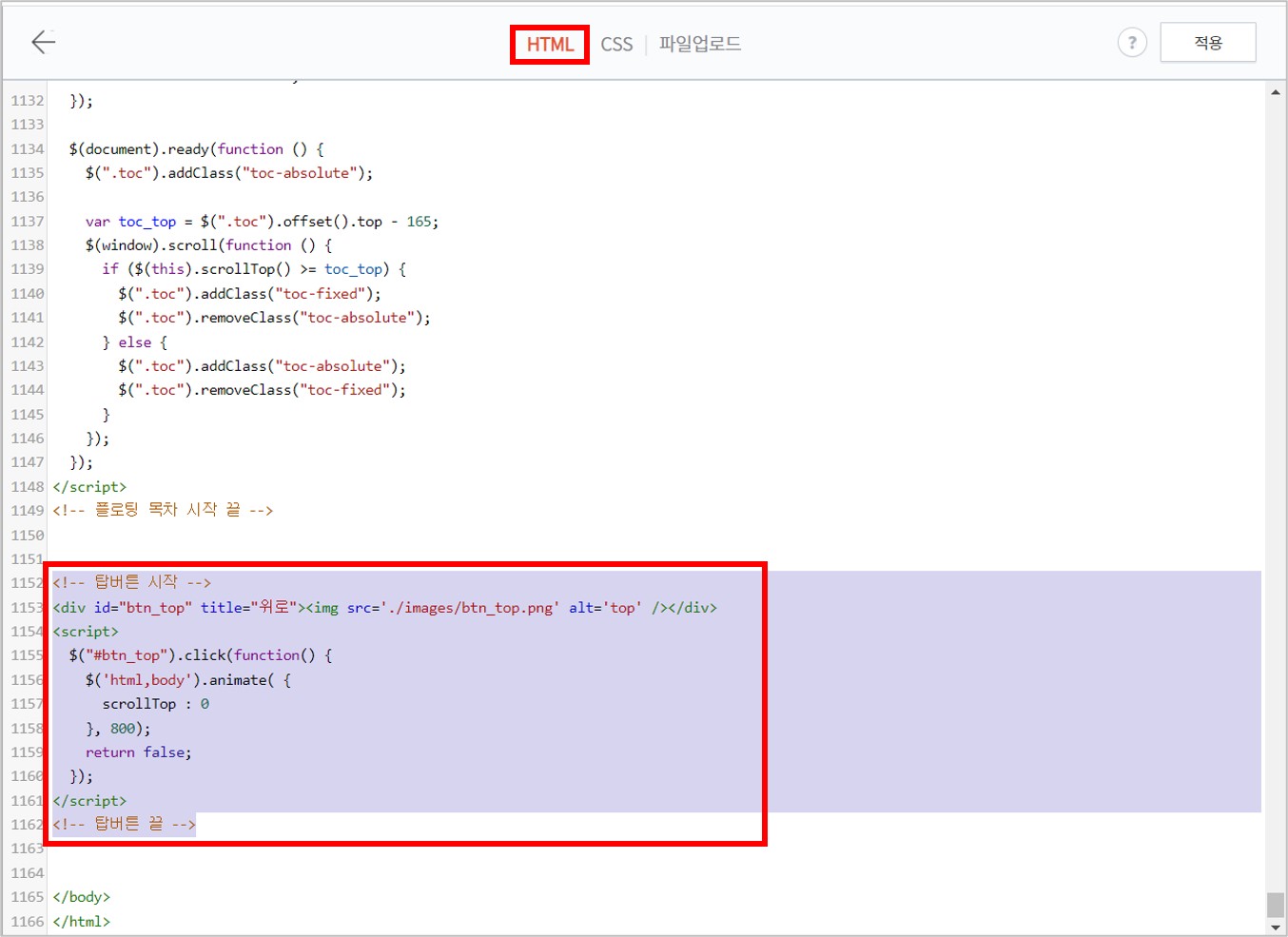Click the vertical scrollbar thumb

point(1276,904)
